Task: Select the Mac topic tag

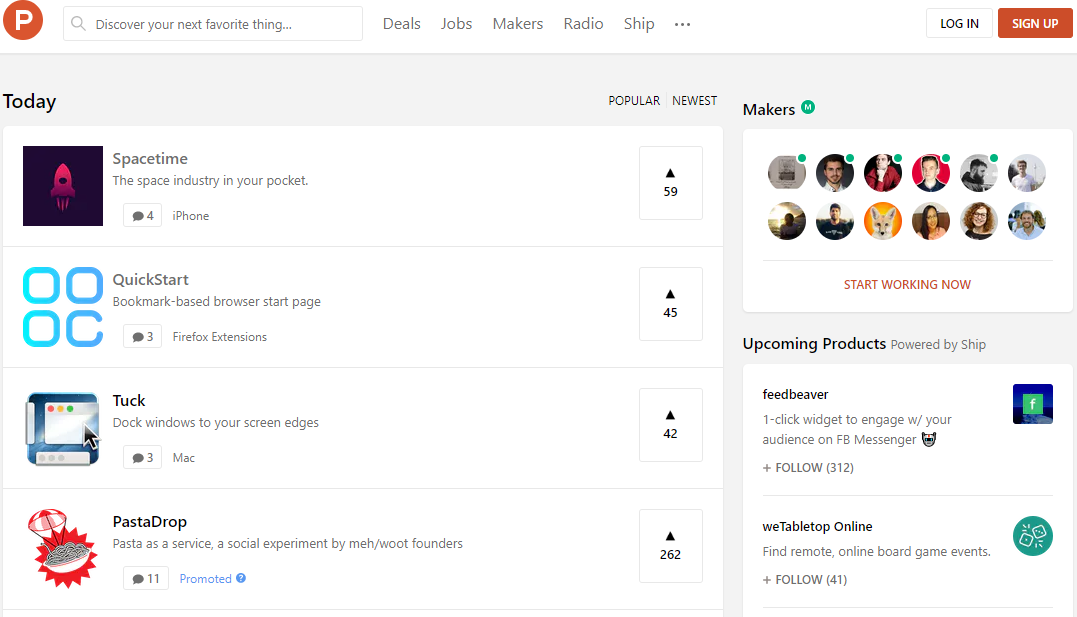Action: (x=183, y=458)
